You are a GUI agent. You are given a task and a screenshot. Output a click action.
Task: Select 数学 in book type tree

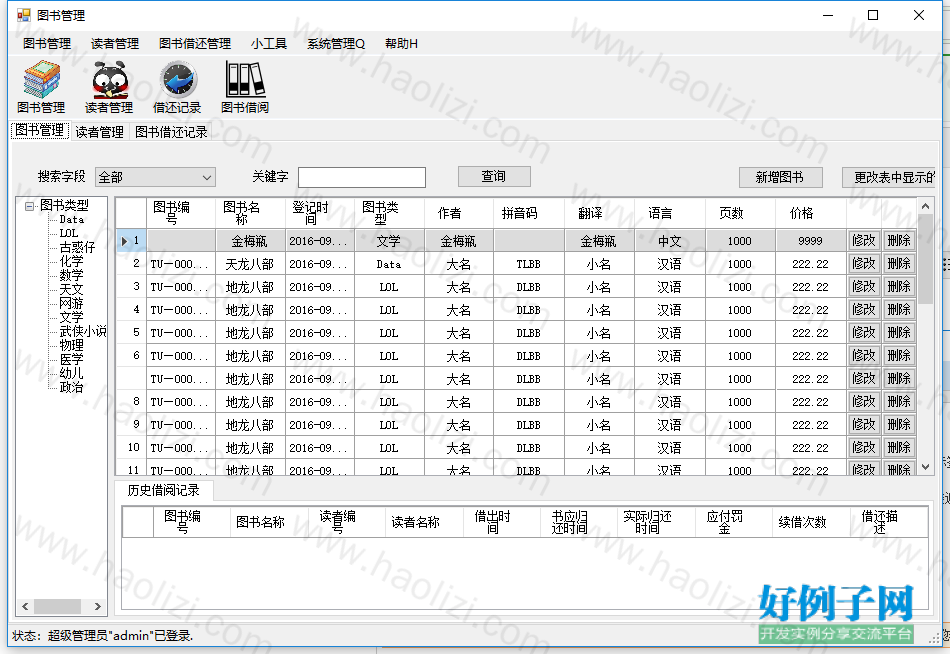[71, 275]
